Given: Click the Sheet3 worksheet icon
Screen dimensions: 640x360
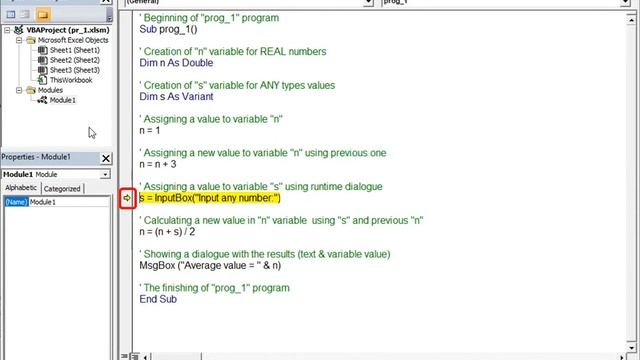Looking at the screenshot, I should (x=42, y=70).
